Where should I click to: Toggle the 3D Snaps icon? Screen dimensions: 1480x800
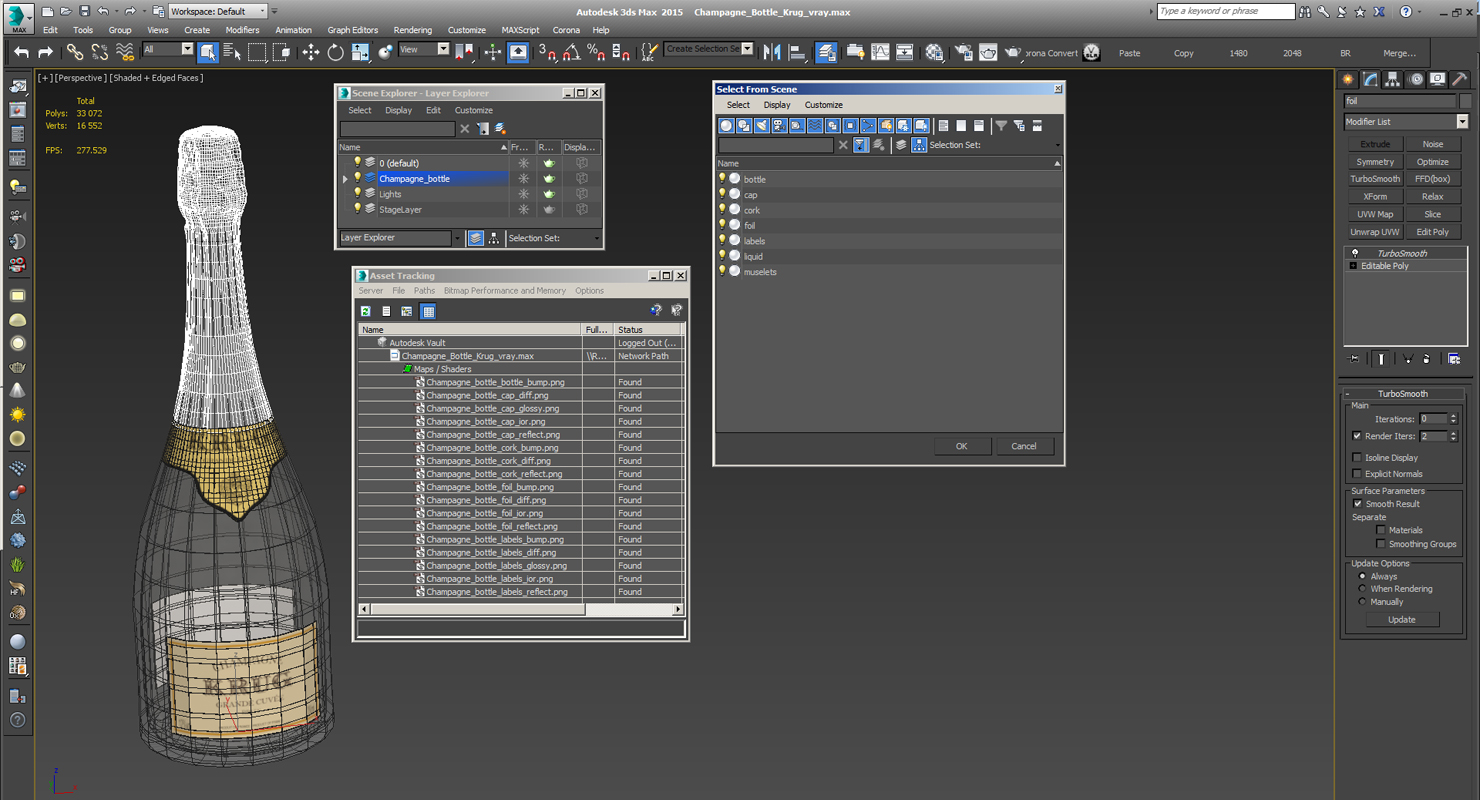click(546, 52)
